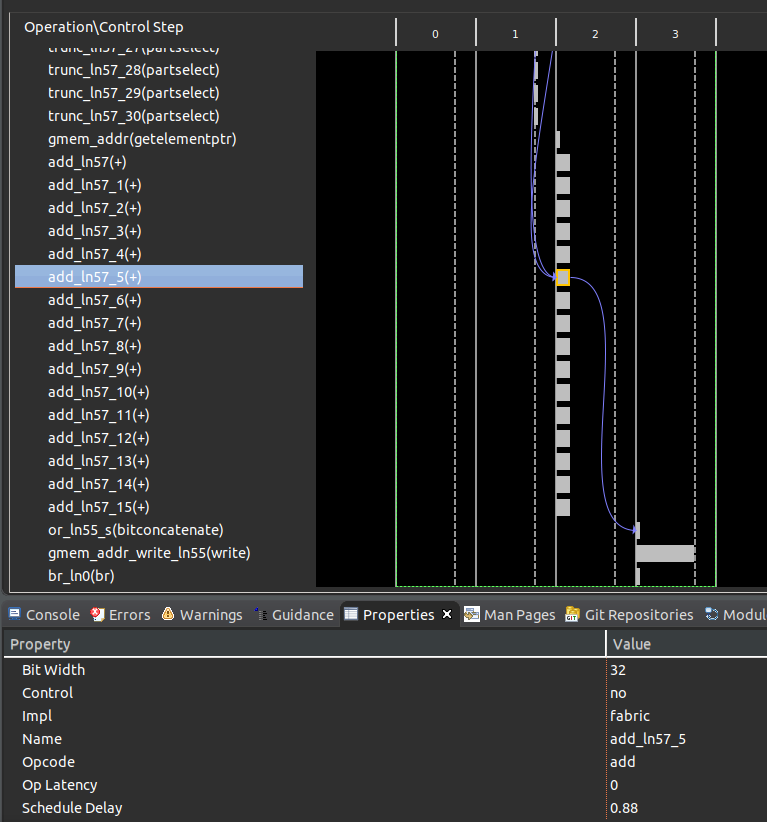Select the or_ln55_s(bitconcatenate) row
Image resolution: width=767 pixels, height=822 pixels.
point(135,530)
